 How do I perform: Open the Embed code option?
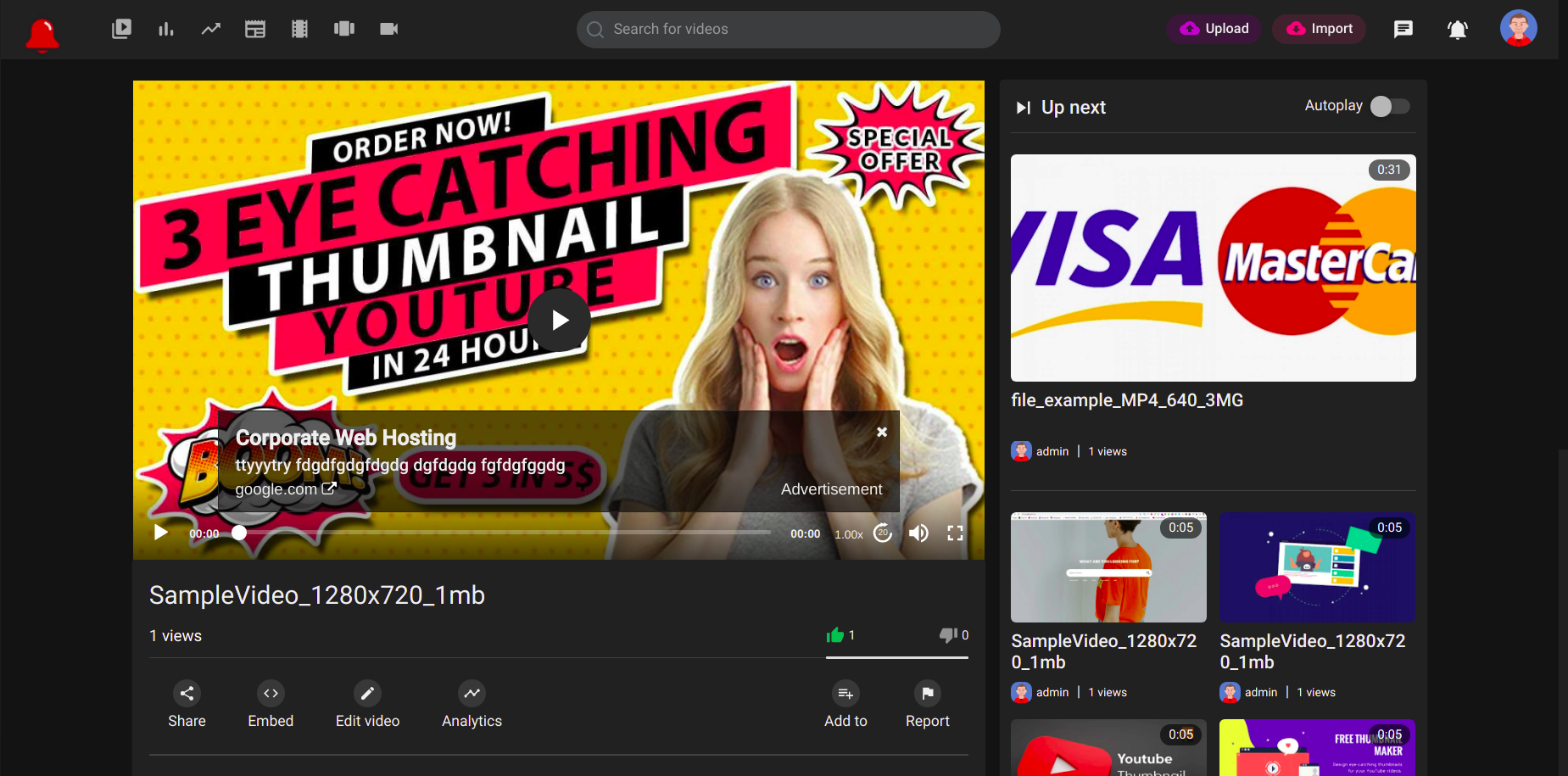coord(271,705)
